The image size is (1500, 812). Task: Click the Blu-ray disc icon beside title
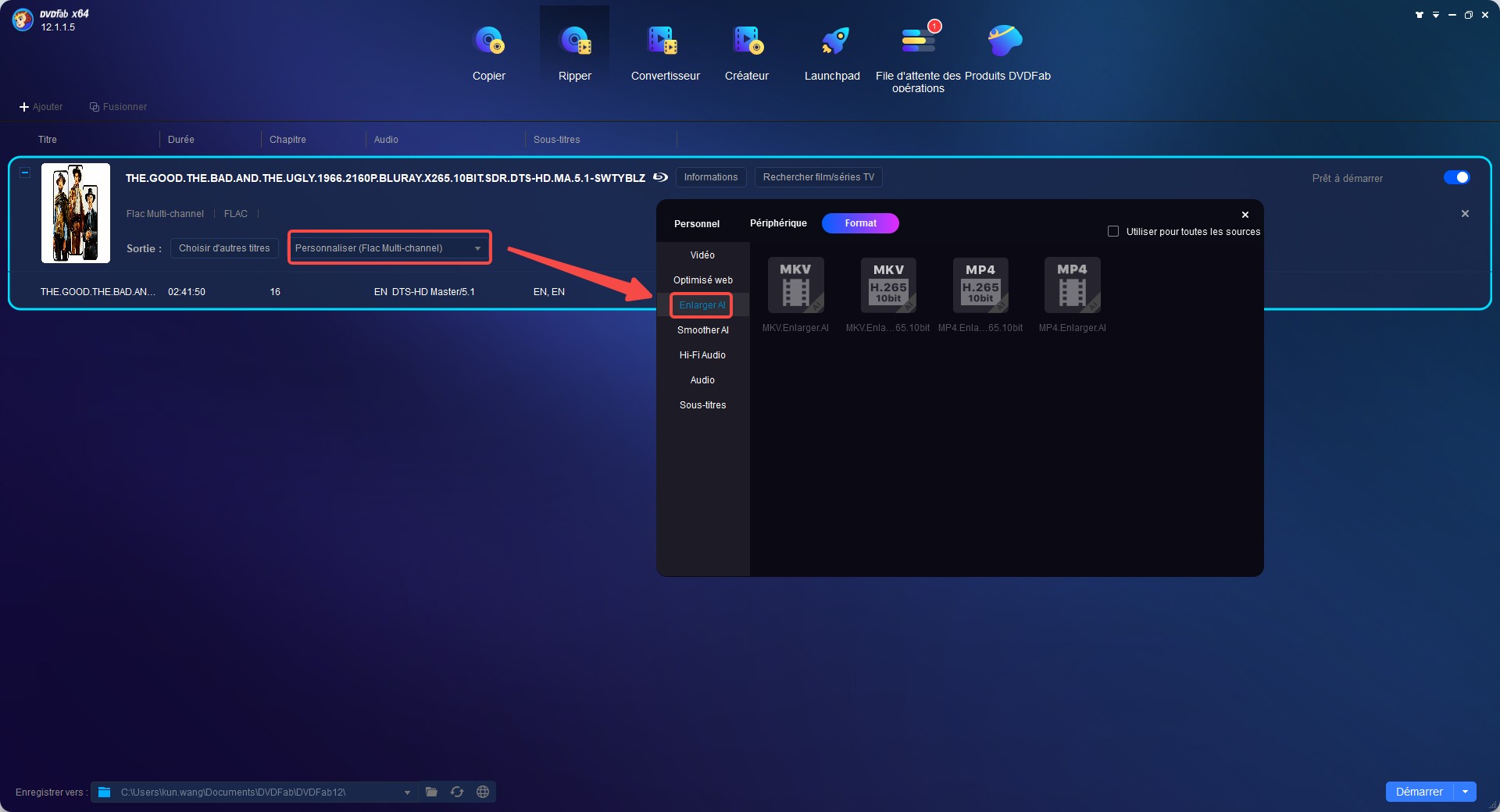click(x=660, y=177)
